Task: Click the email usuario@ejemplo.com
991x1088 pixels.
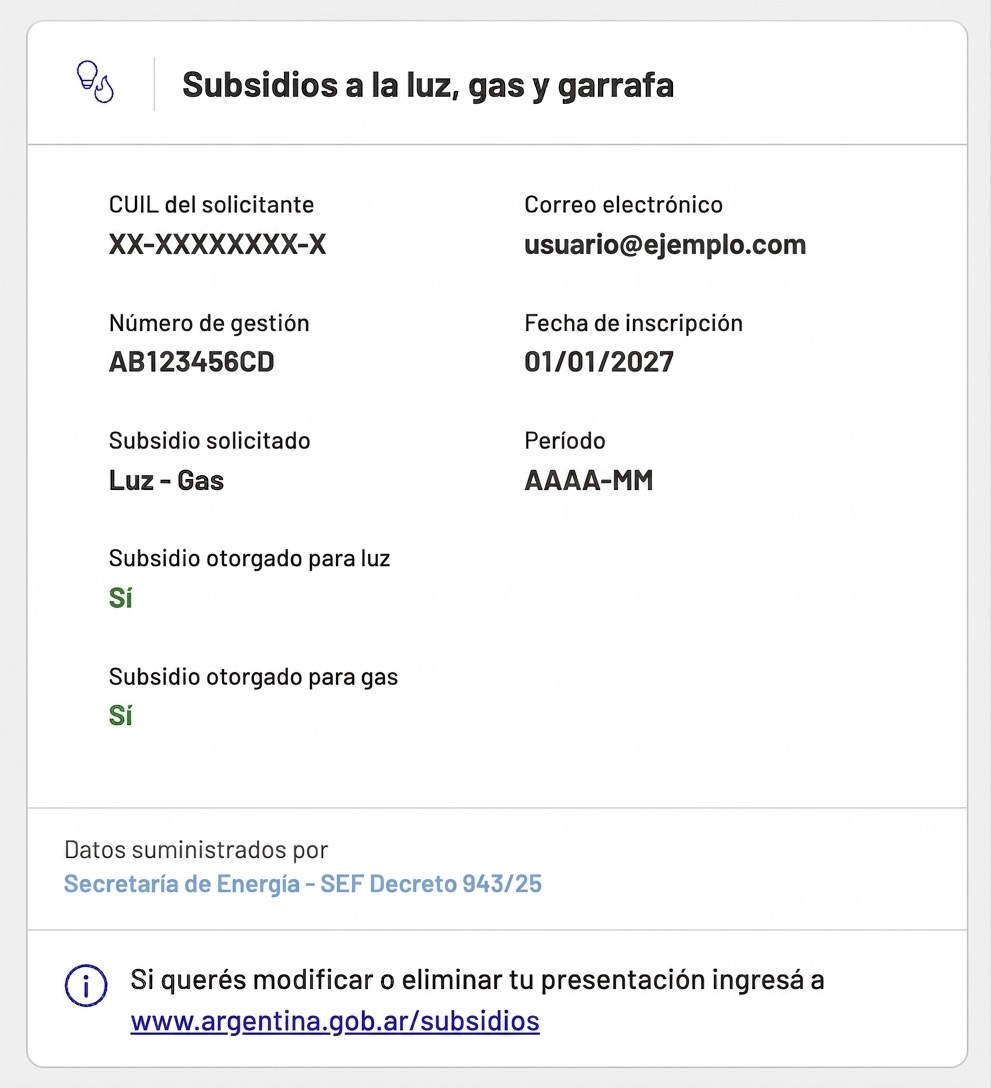Action: point(665,245)
